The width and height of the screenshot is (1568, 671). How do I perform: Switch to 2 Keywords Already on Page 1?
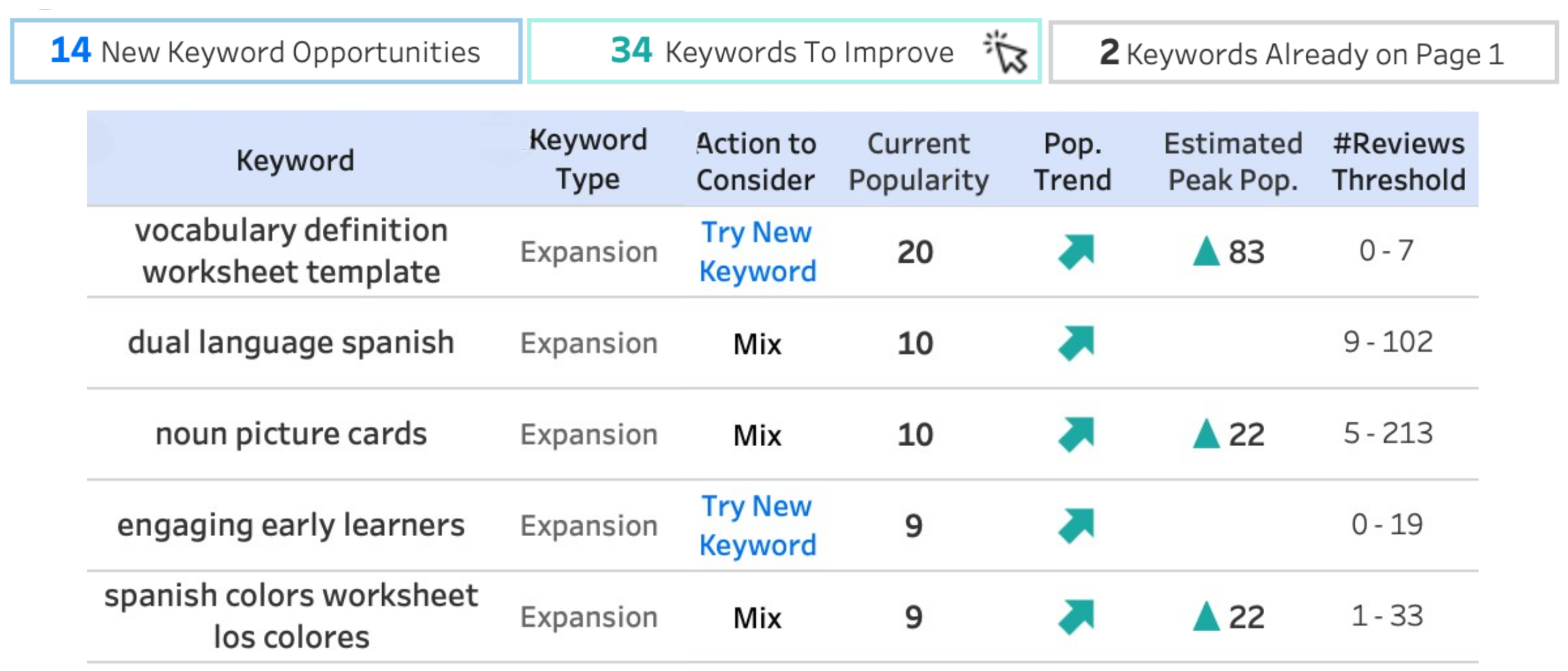coord(1305,52)
